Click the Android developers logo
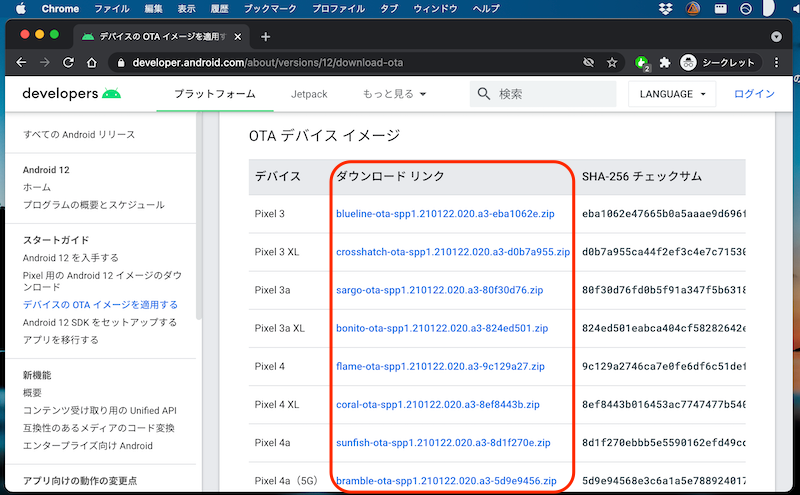The width and height of the screenshot is (800, 495). 72,94
